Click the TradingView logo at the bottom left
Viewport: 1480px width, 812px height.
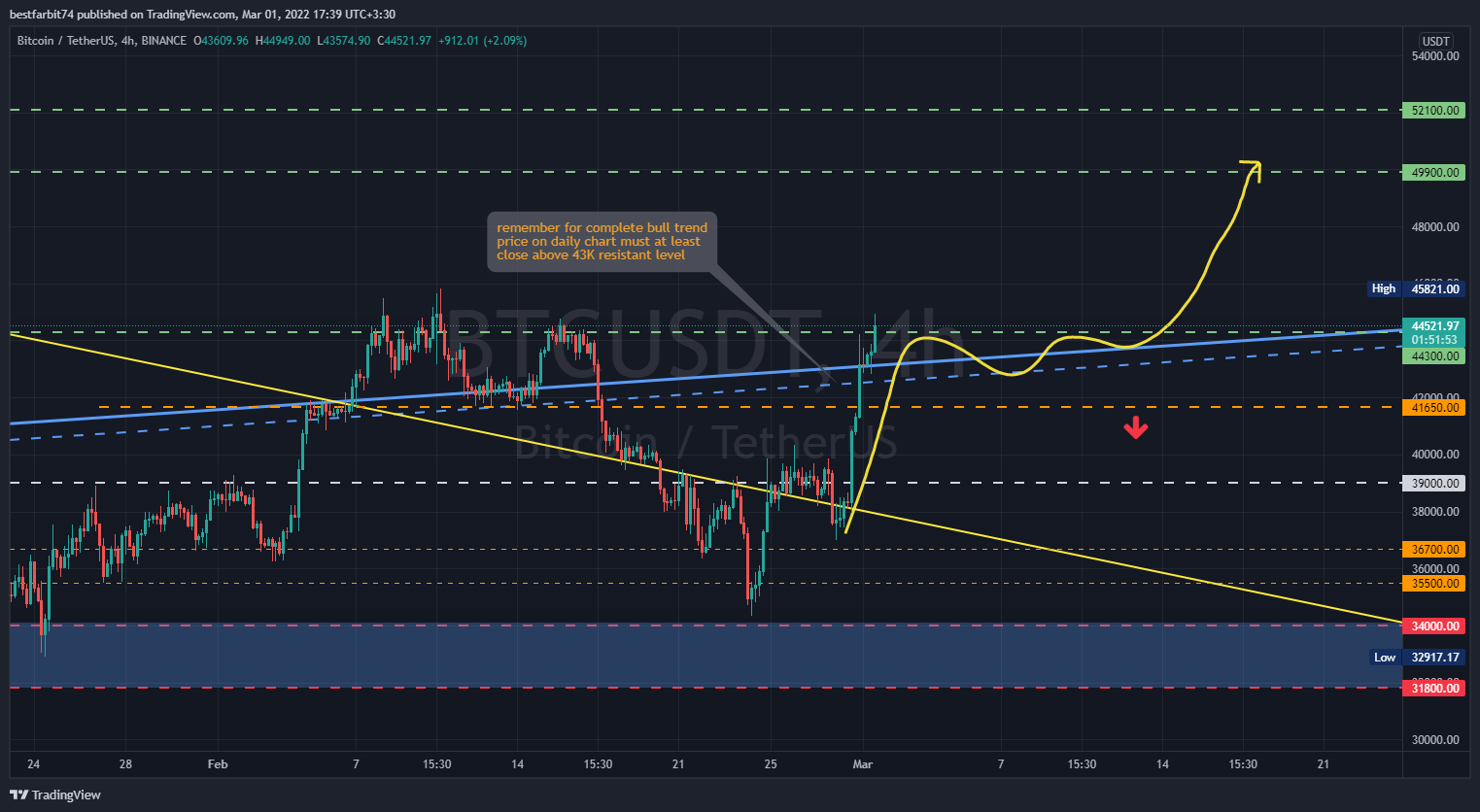pyautogui.click(x=55, y=795)
